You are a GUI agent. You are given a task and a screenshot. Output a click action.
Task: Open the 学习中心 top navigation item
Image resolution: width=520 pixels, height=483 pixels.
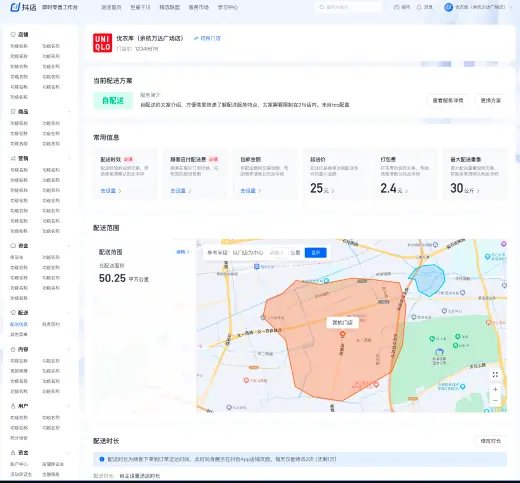coord(228,7)
